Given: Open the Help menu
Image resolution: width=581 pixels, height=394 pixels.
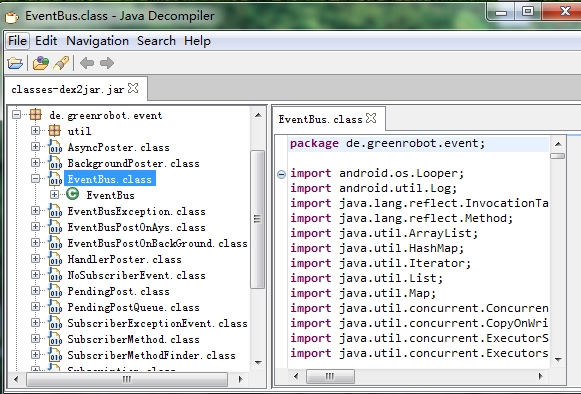Looking at the screenshot, I should click(197, 40).
